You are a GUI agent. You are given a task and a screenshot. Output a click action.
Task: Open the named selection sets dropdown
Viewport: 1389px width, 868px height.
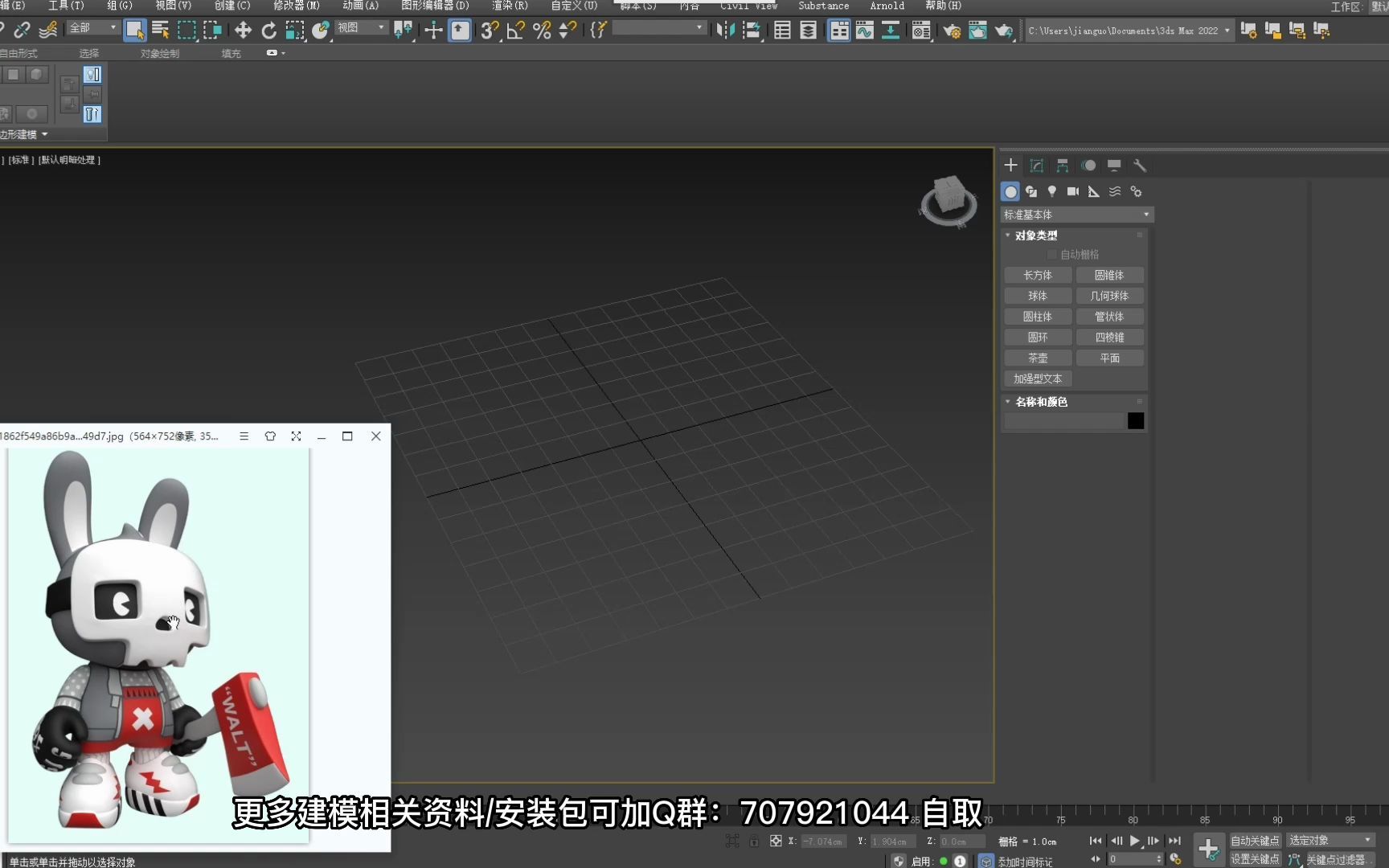coord(658,28)
